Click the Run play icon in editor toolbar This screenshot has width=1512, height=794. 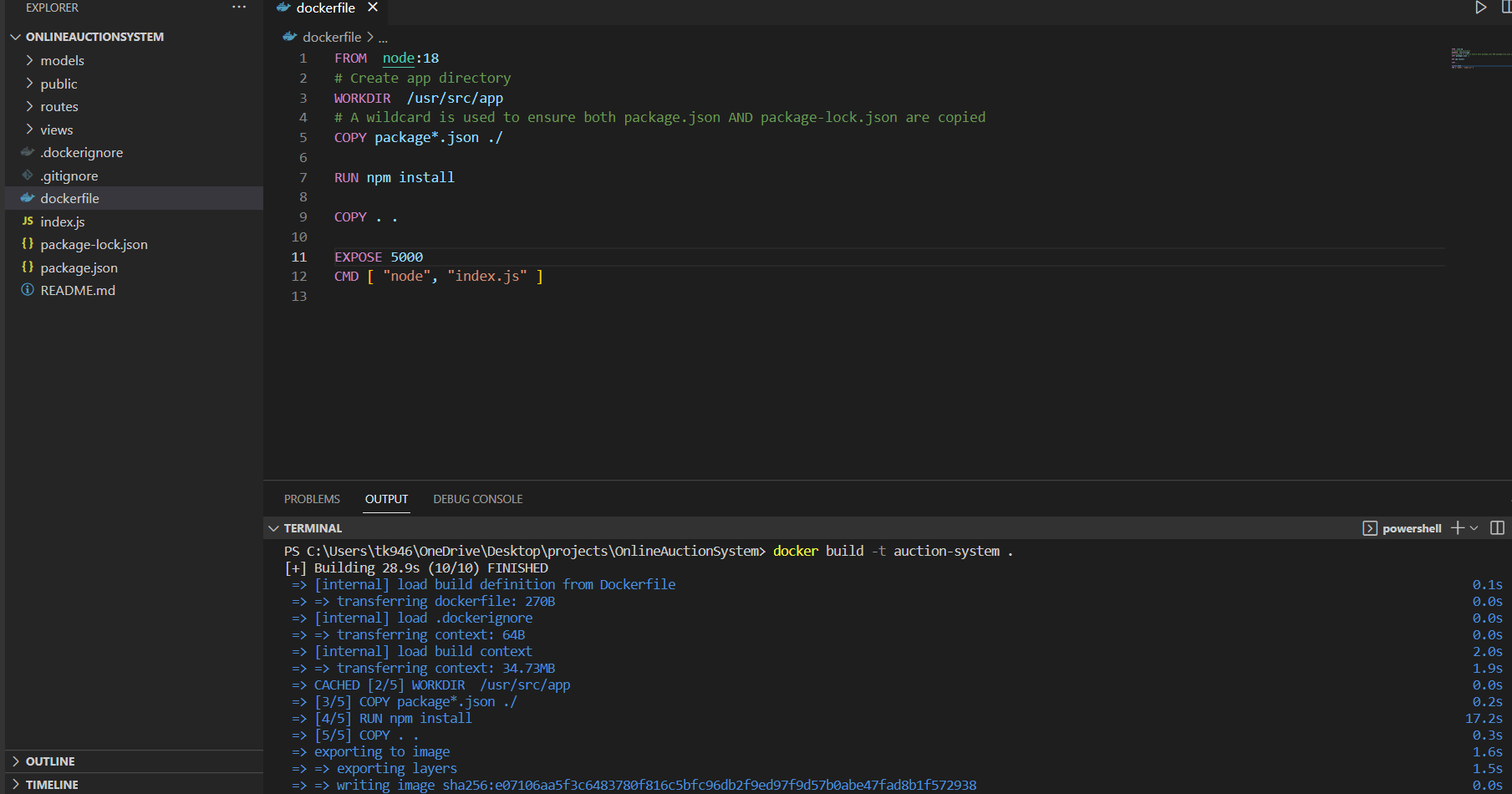point(1480,8)
